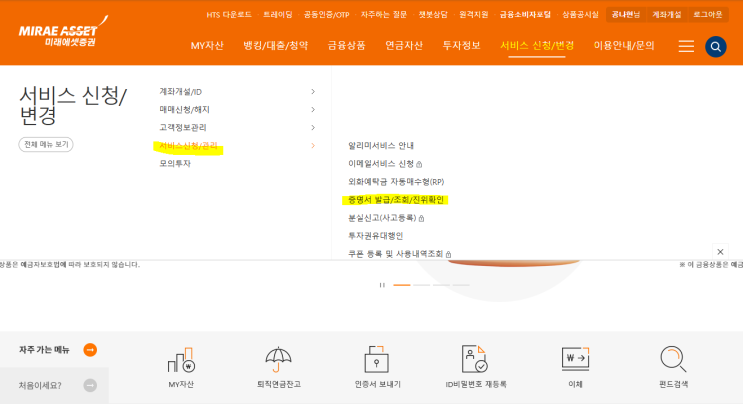Expand the 계좌개설/ID submenu chevron
Screen dimensions: 743x404
pos(313,91)
